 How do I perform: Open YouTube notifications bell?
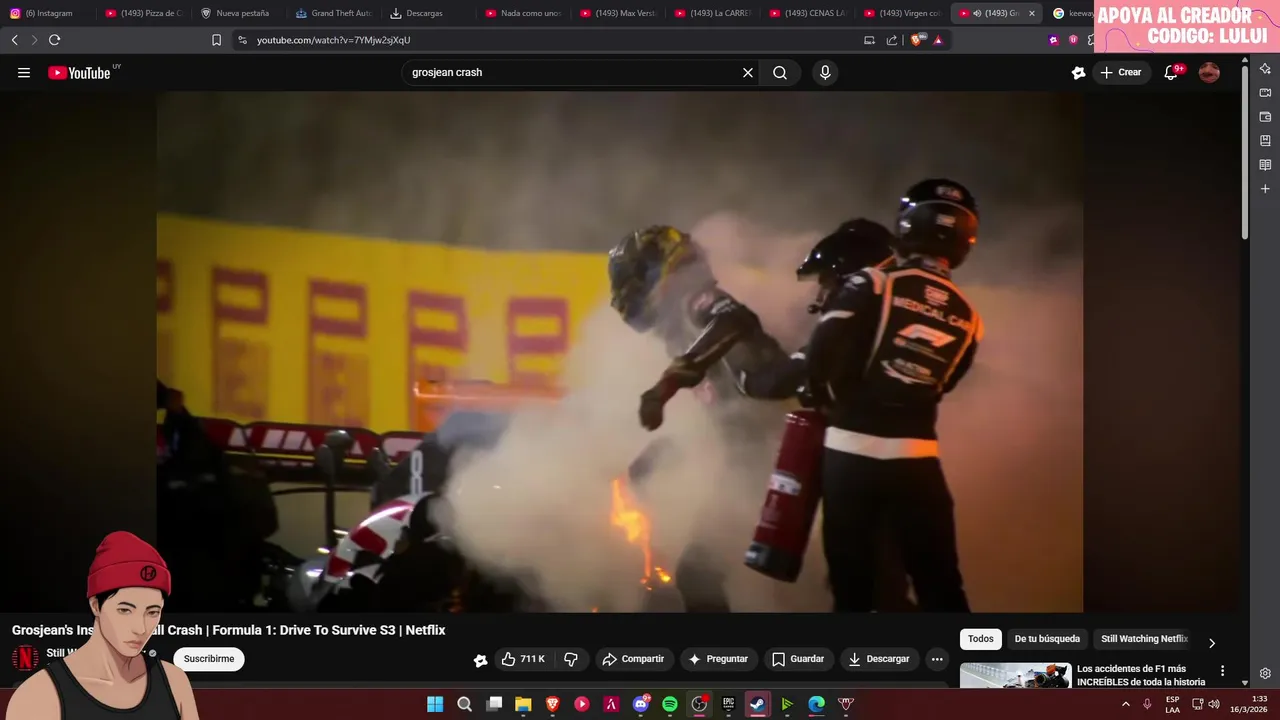click(x=1171, y=72)
